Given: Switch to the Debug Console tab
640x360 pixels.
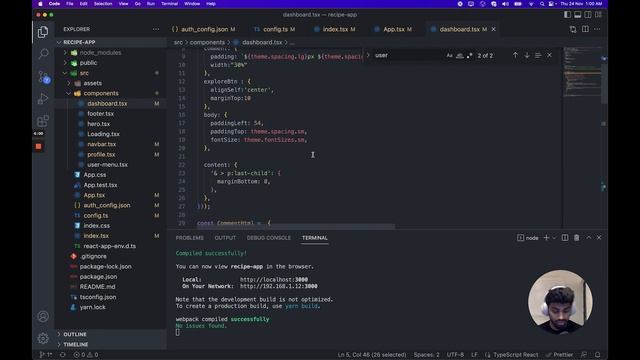Looking at the screenshot, I should (269, 238).
